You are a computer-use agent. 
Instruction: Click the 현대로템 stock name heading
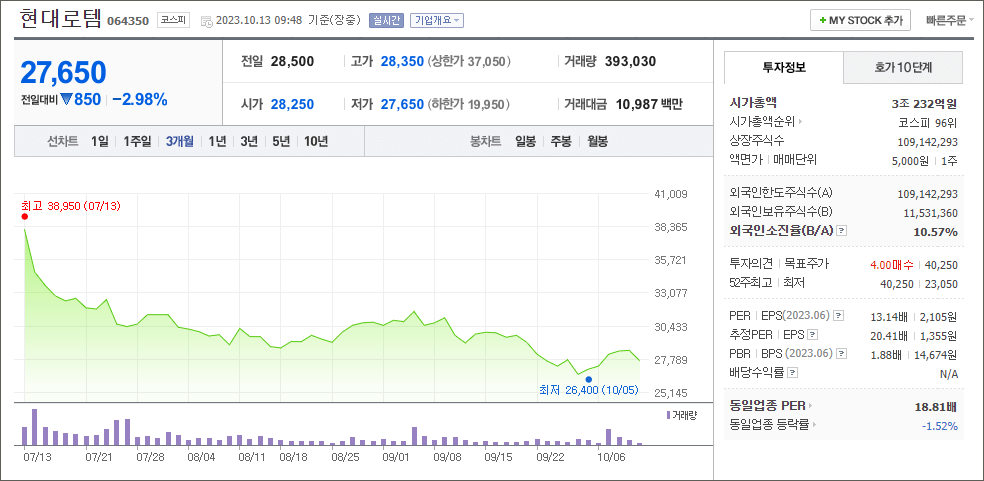tap(60, 19)
